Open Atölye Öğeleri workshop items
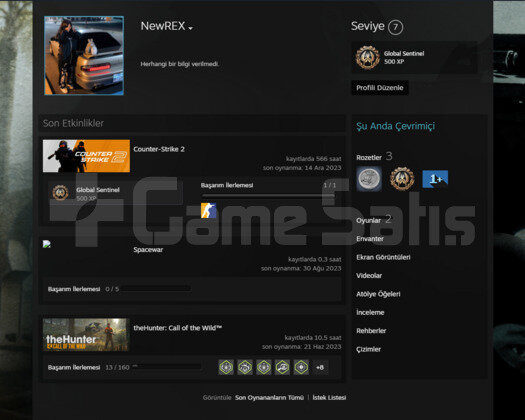Image resolution: width=525 pixels, height=420 pixels. [378, 294]
